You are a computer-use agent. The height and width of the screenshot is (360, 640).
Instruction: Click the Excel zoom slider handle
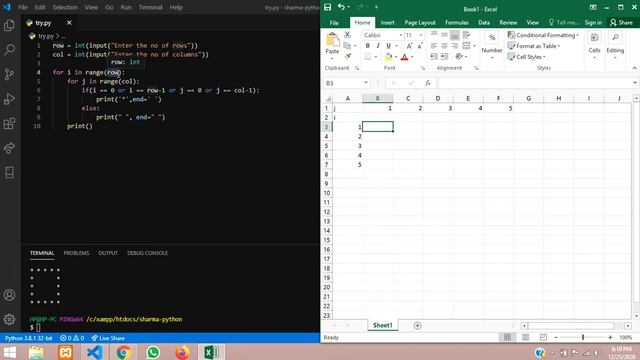point(583,337)
